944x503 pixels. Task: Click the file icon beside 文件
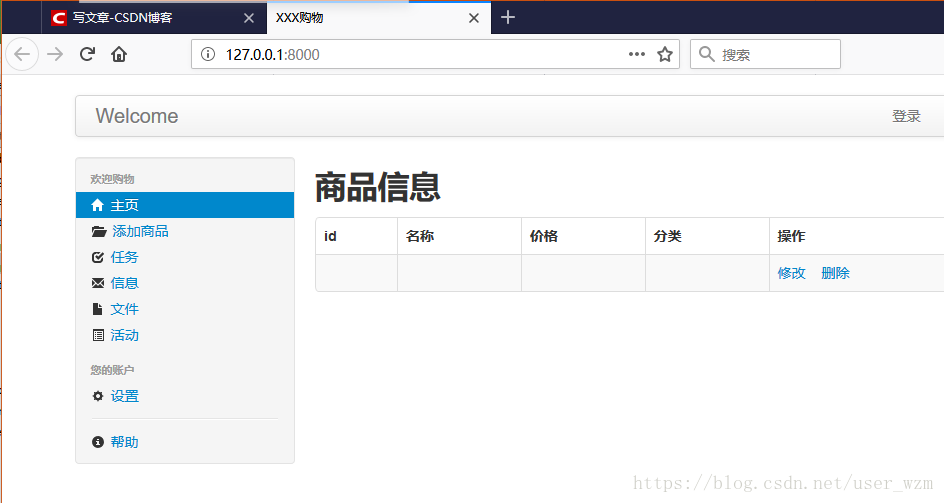[97, 309]
